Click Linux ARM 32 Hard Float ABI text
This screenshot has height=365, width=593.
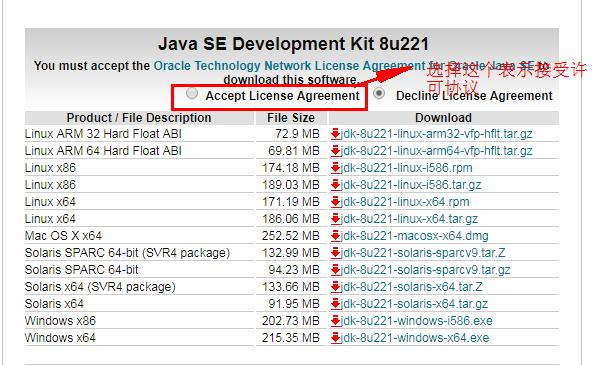pos(103,134)
